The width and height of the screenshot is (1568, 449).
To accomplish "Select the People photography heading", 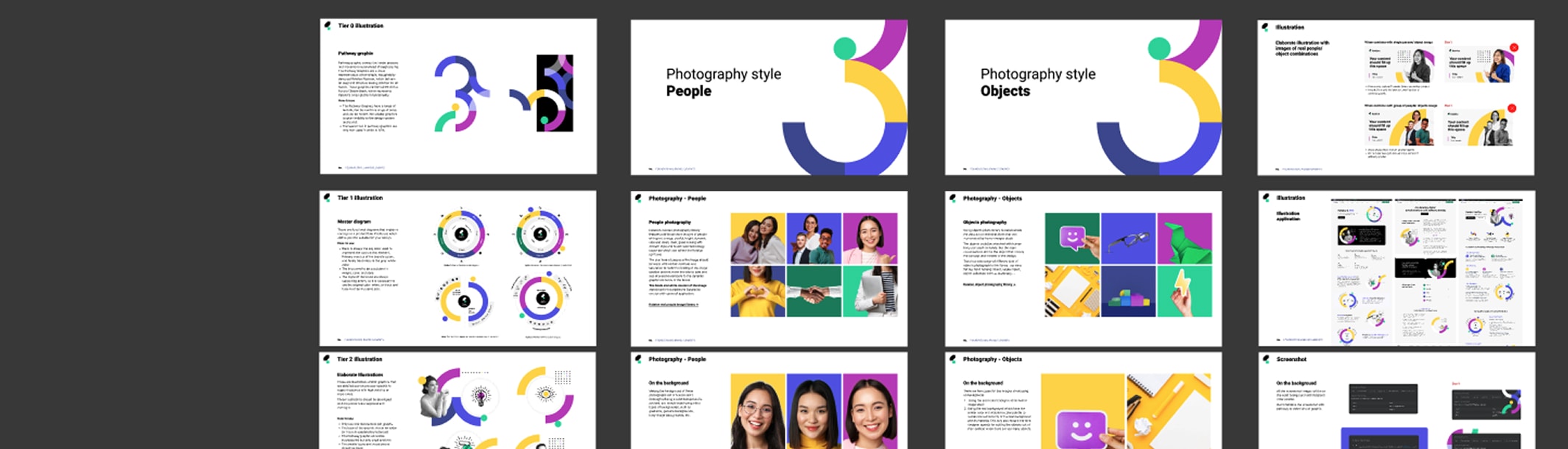I will pyautogui.click(x=670, y=222).
